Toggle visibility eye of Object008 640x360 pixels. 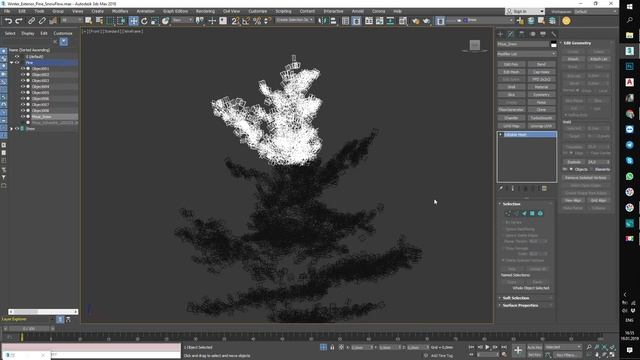tap(23, 111)
